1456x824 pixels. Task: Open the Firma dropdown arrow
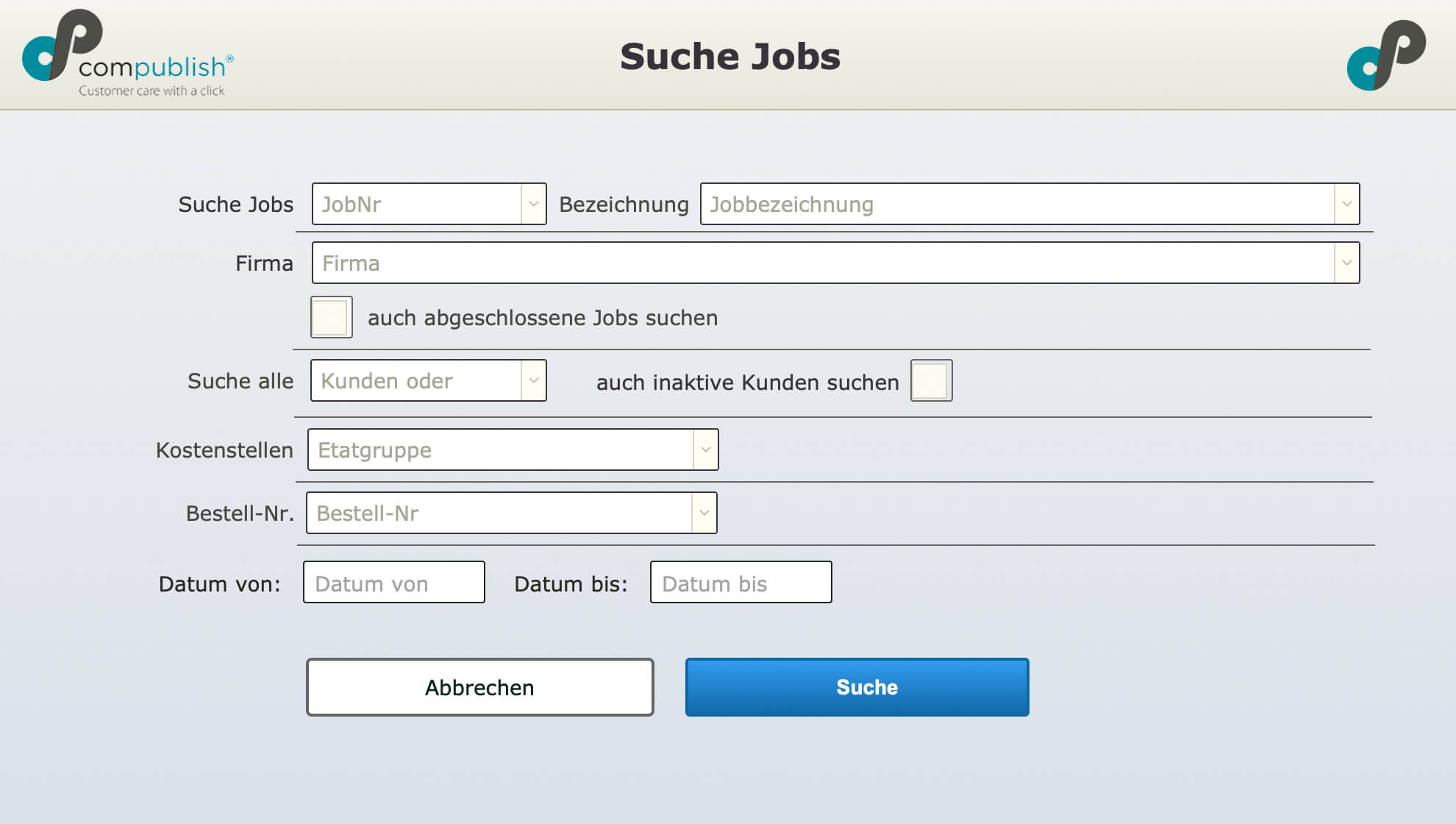point(1346,263)
